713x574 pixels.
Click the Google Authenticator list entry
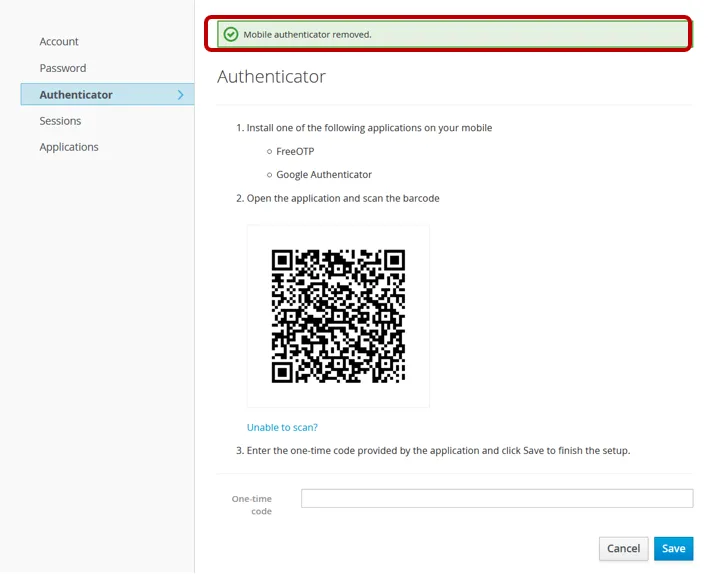click(324, 175)
